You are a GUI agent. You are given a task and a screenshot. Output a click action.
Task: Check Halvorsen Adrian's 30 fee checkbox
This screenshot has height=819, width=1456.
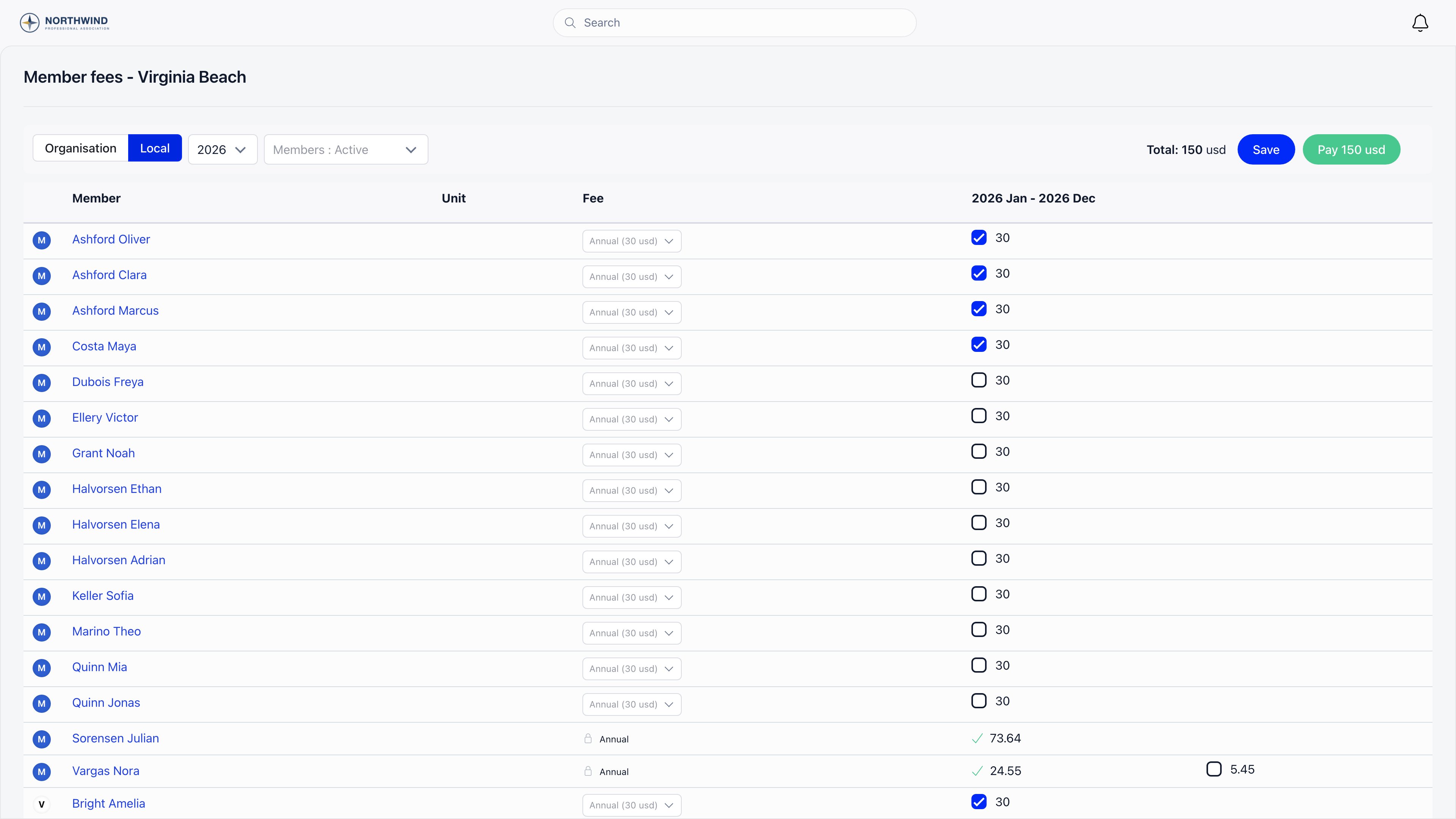[x=979, y=558]
